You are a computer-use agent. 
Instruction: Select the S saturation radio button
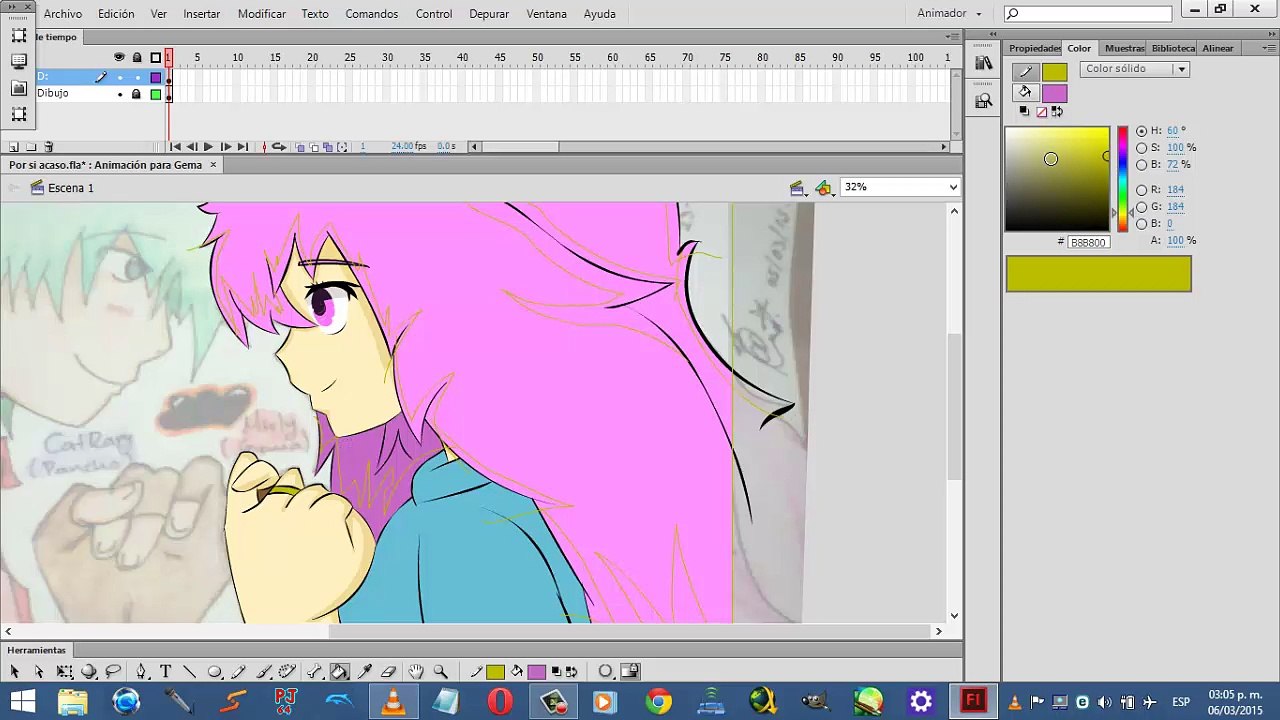1141,148
